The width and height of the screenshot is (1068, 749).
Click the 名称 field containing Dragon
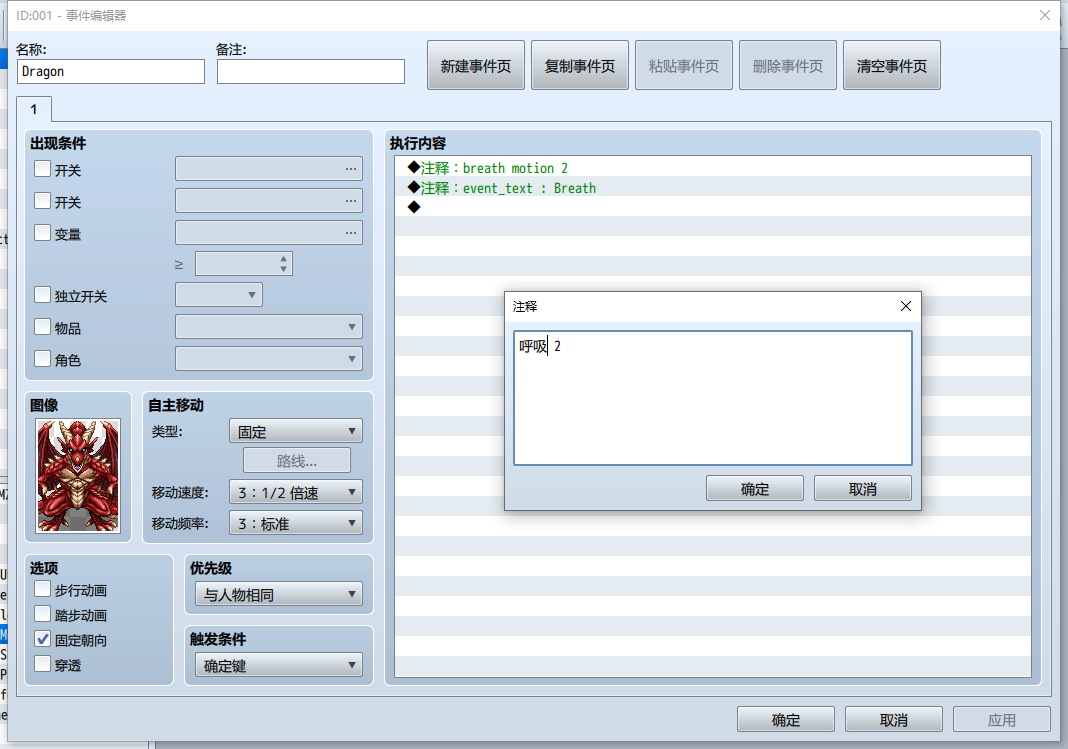tap(110, 71)
